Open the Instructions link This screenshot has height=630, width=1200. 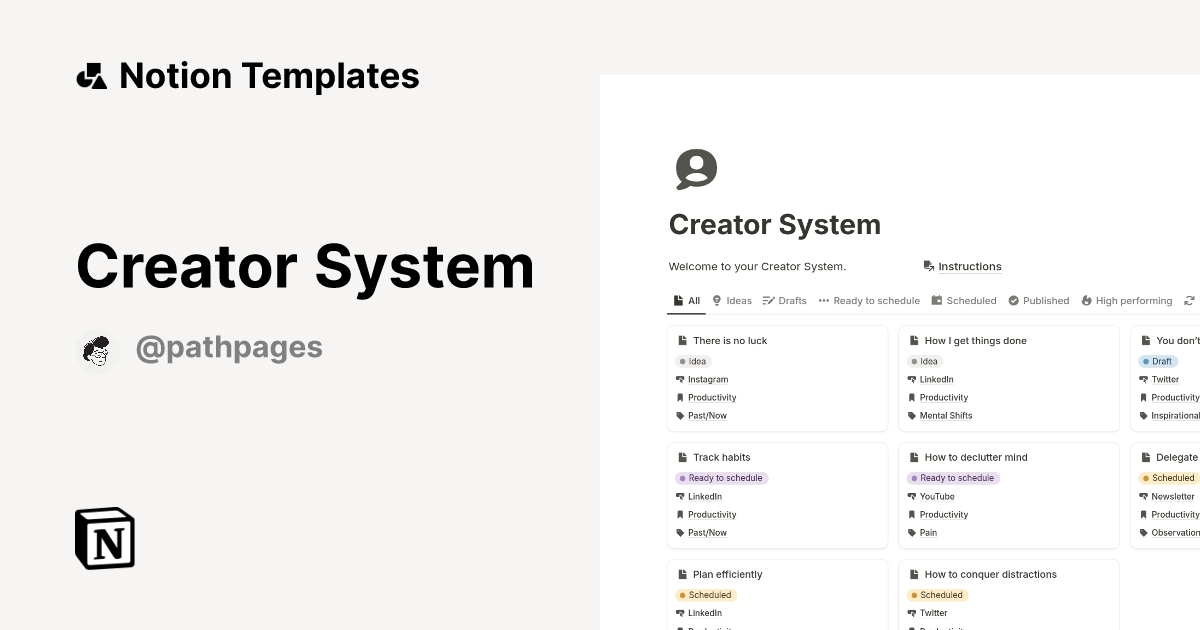tap(969, 266)
